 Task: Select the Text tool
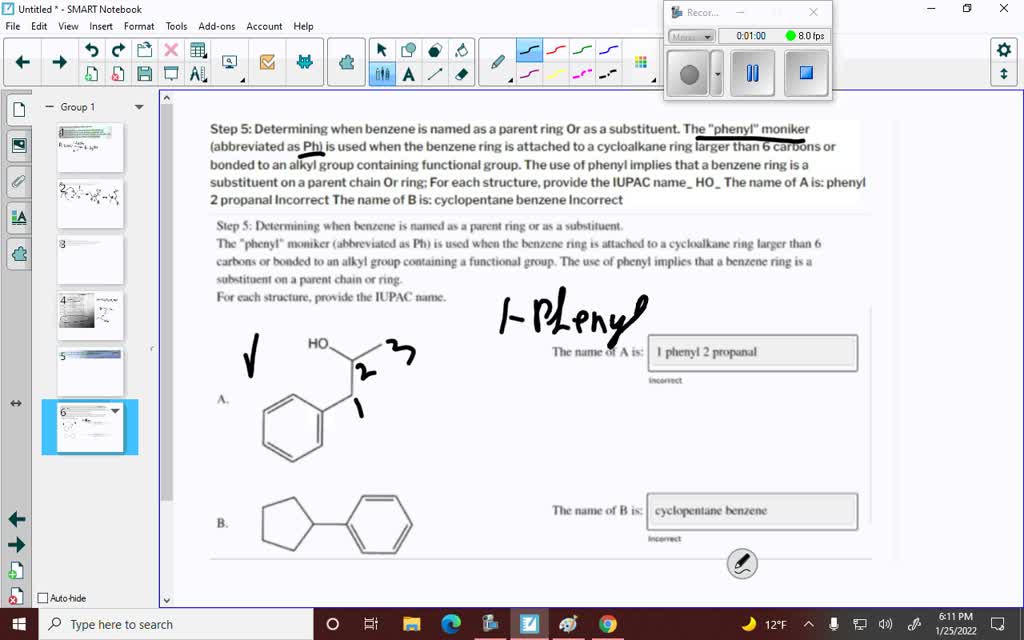(408, 72)
